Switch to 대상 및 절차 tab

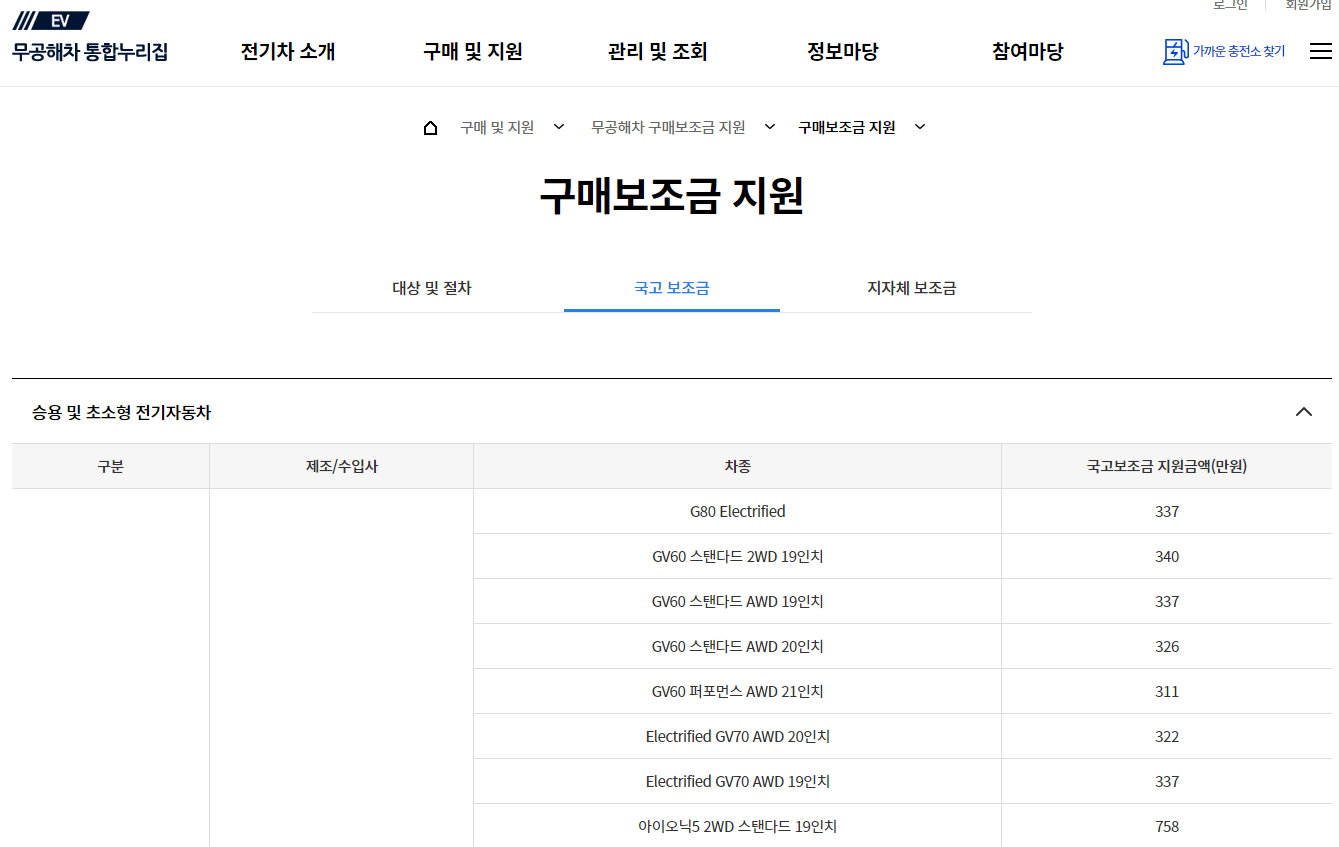[x=432, y=288]
